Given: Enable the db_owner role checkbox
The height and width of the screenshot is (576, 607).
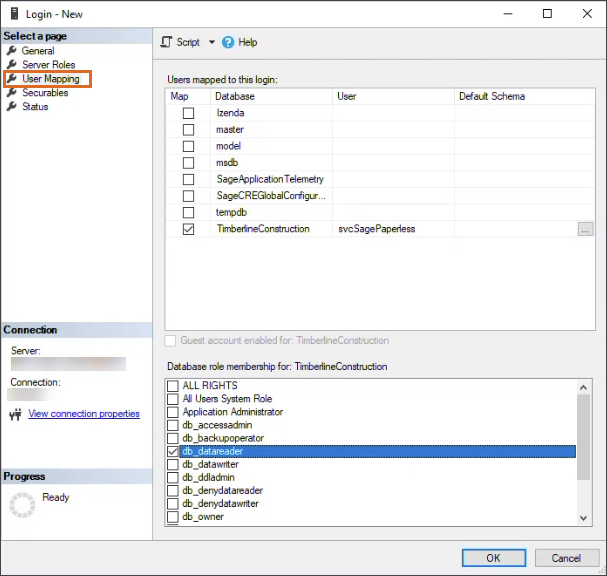Looking at the screenshot, I should [x=173, y=517].
